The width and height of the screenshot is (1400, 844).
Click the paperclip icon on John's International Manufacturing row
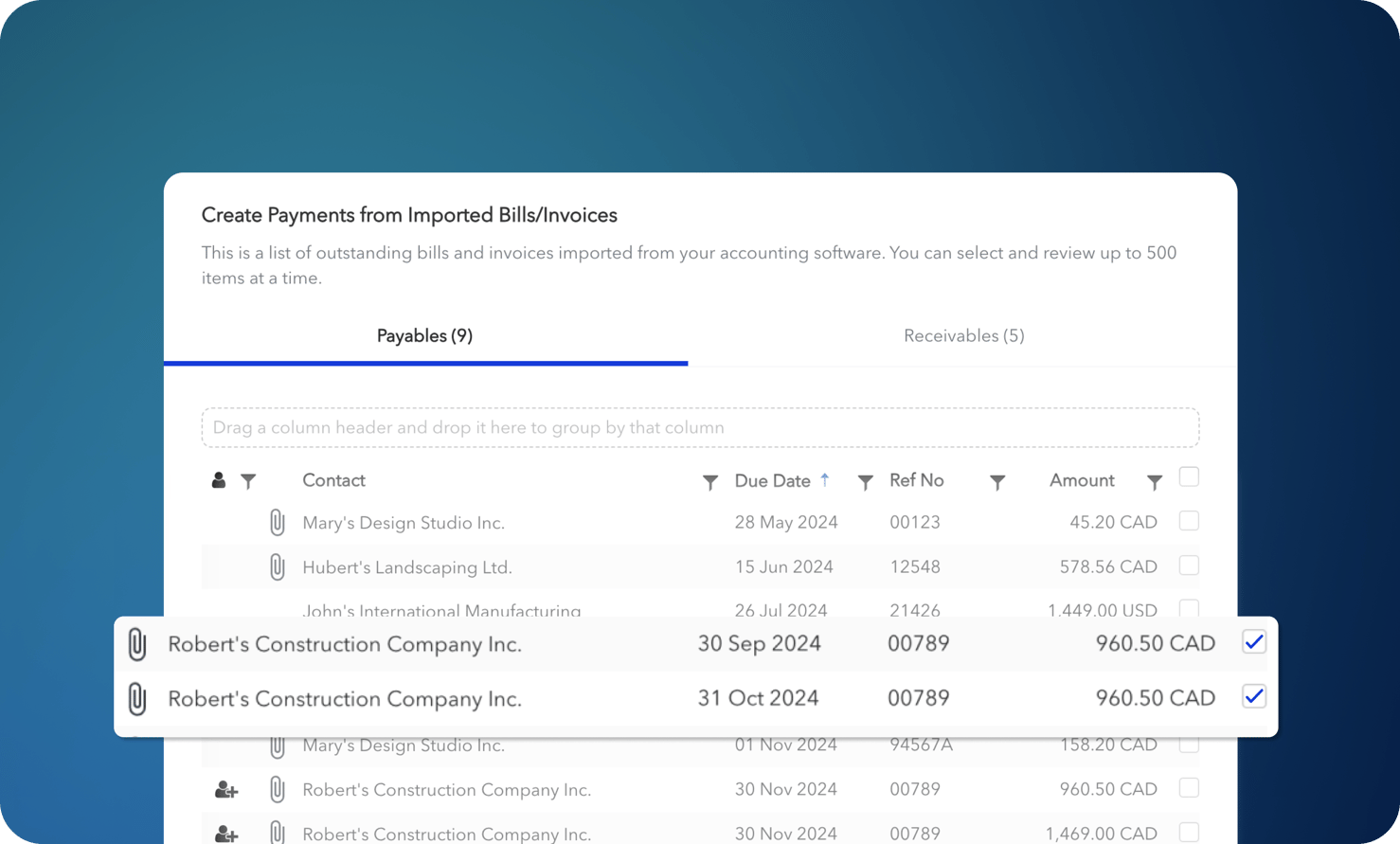tap(278, 611)
